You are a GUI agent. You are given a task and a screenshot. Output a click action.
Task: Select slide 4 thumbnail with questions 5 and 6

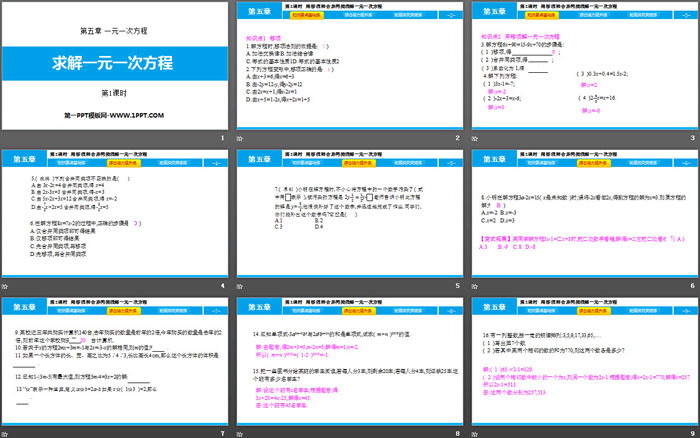tap(115, 214)
